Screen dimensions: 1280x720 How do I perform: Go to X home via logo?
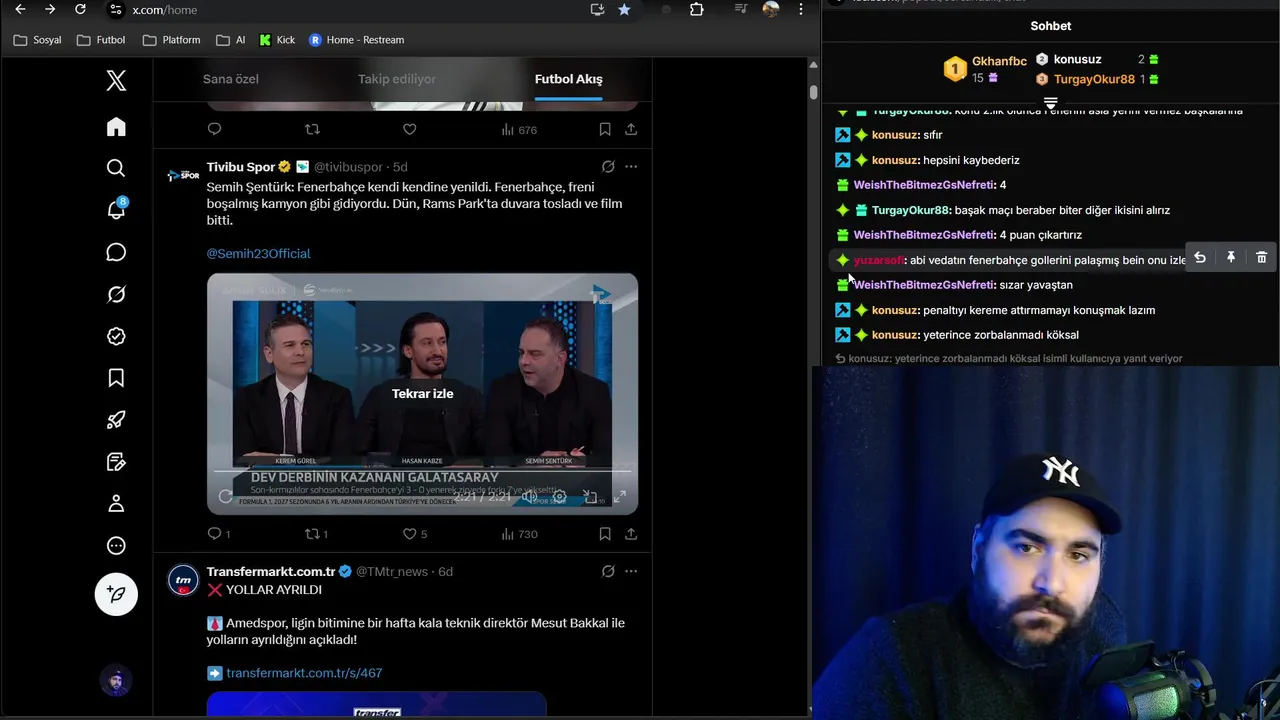pos(116,81)
